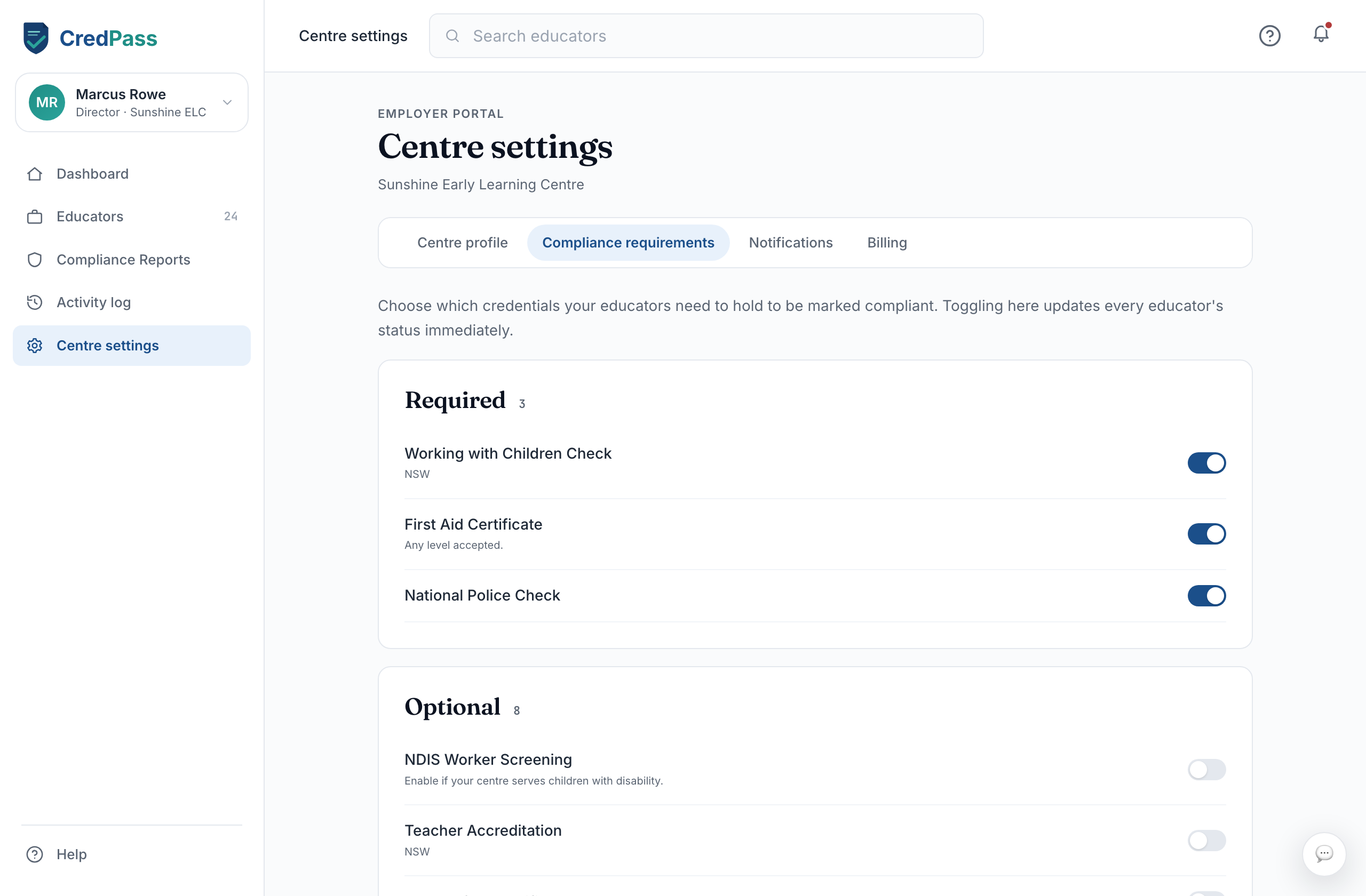The image size is (1366, 896).
Task: Switch to Centre profile tab
Action: point(462,243)
